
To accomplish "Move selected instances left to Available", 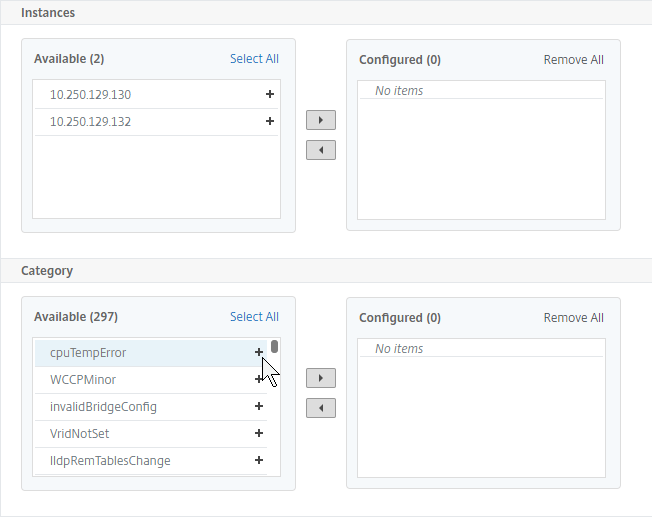I will click(x=321, y=150).
